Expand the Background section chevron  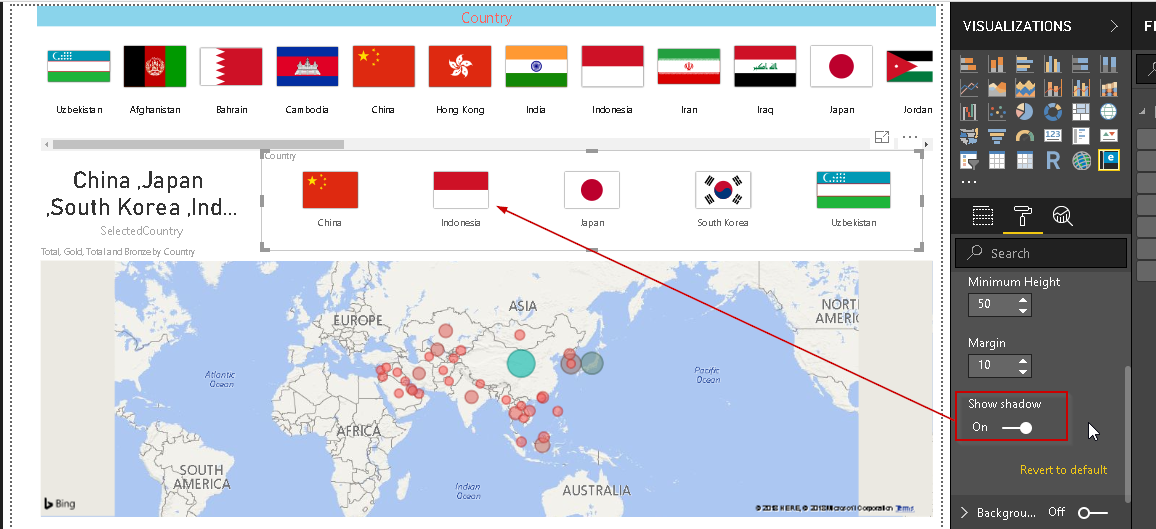click(964, 513)
